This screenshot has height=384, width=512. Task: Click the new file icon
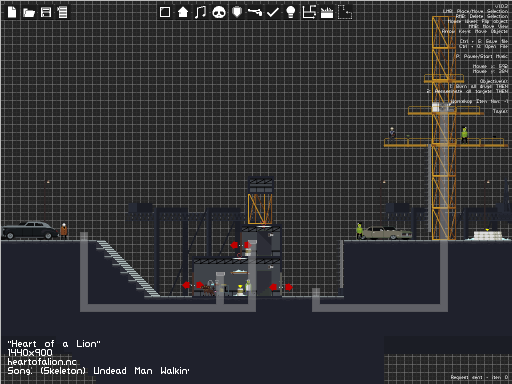coord(12,12)
